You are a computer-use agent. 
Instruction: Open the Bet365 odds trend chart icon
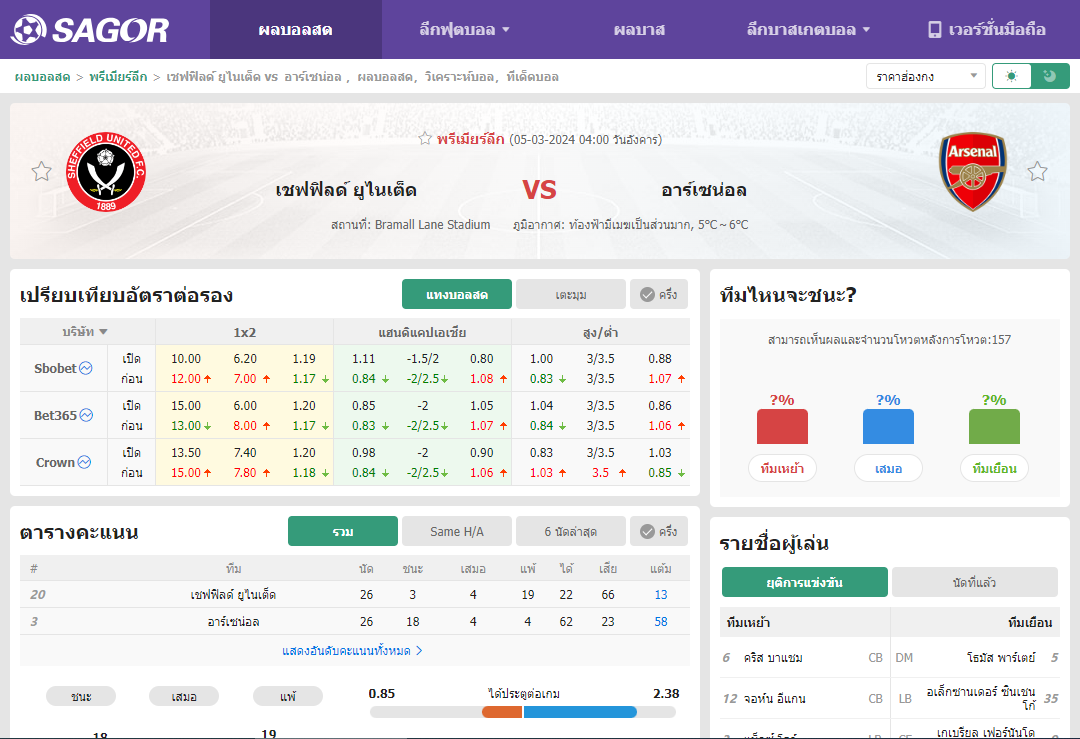click(86, 415)
